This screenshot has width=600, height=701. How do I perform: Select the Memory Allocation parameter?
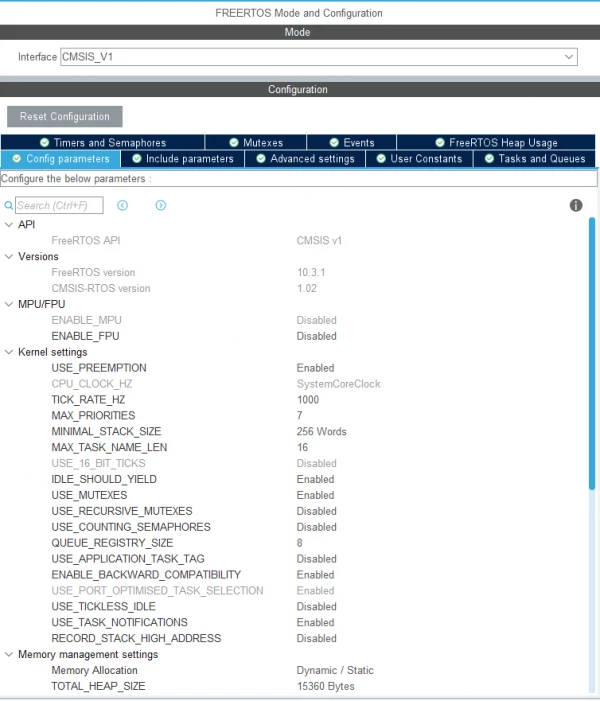click(94, 670)
